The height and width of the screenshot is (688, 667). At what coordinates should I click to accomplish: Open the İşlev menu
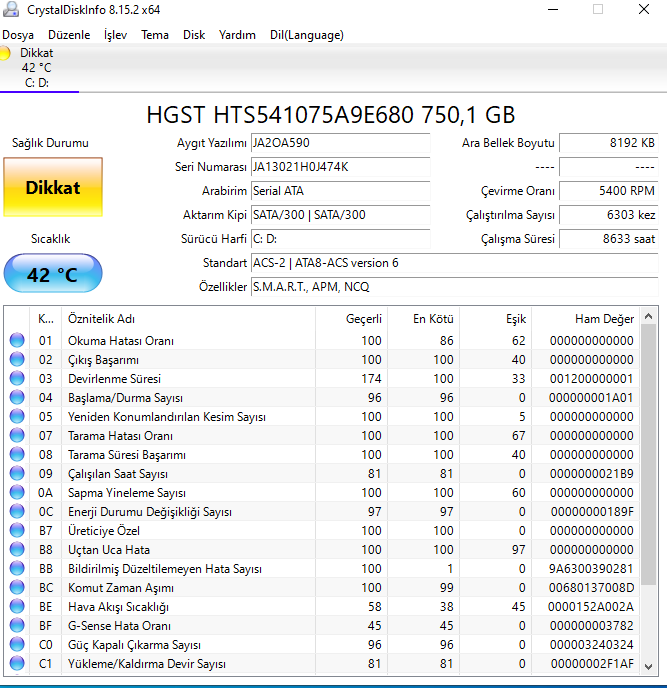[x=115, y=35]
